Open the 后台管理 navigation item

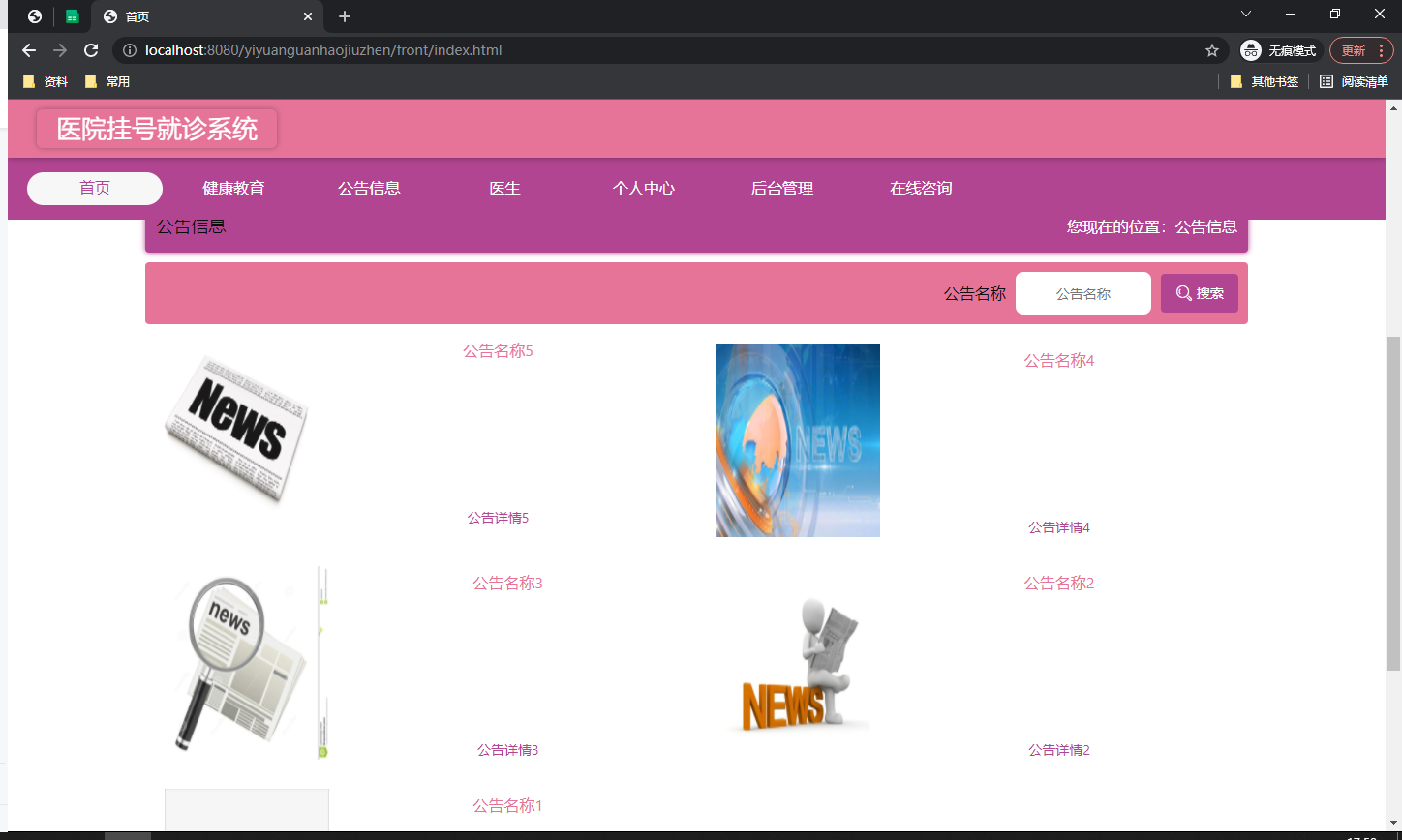coord(782,189)
